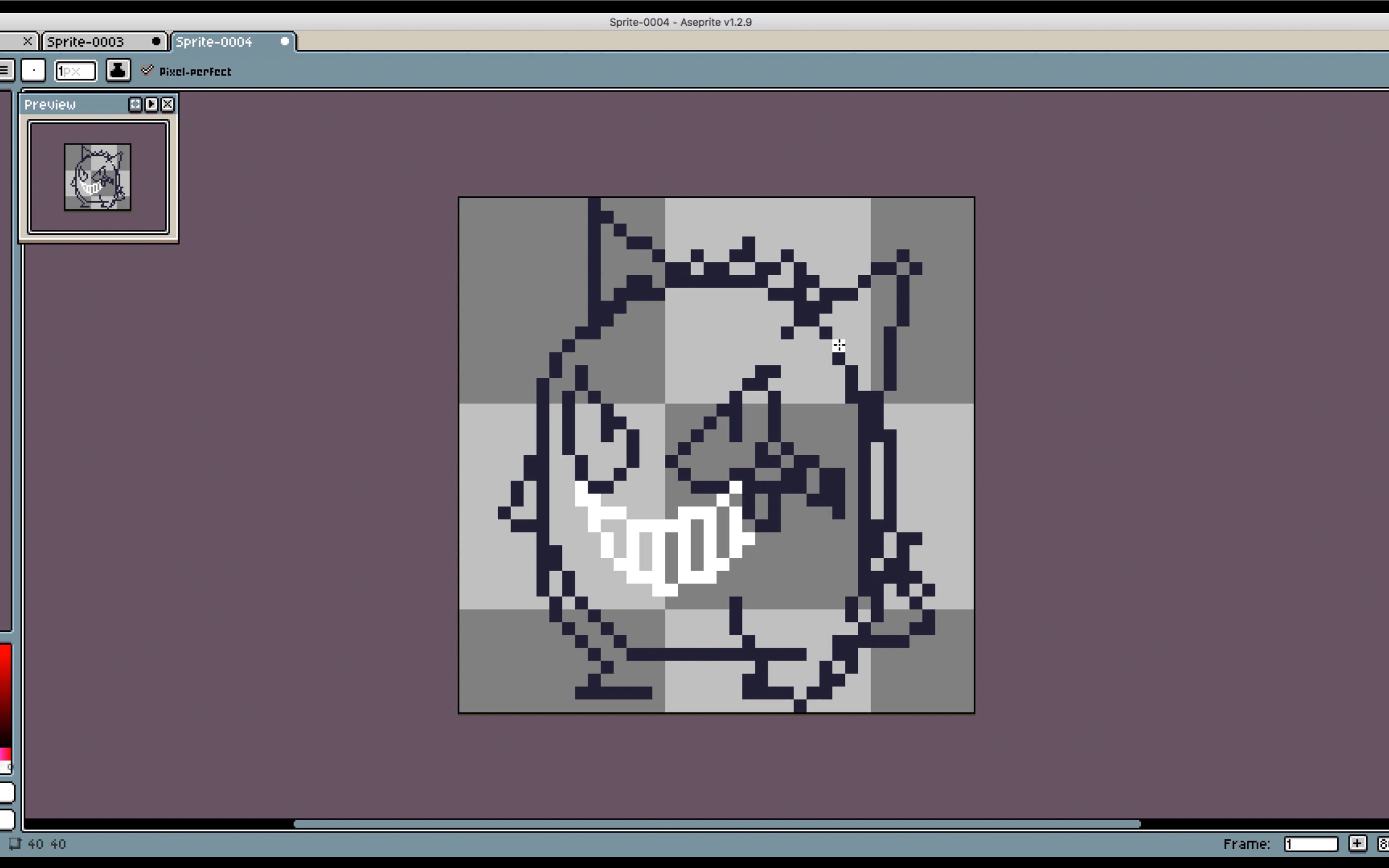Click the sprite size icon in status bar
1389x868 pixels.
pyautogui.click(x=14, y=844)
